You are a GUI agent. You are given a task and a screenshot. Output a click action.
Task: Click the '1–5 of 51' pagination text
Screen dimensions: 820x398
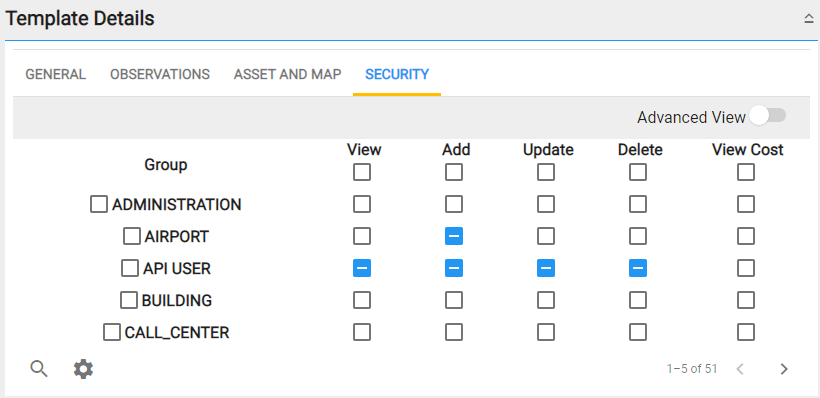point(691,369)
